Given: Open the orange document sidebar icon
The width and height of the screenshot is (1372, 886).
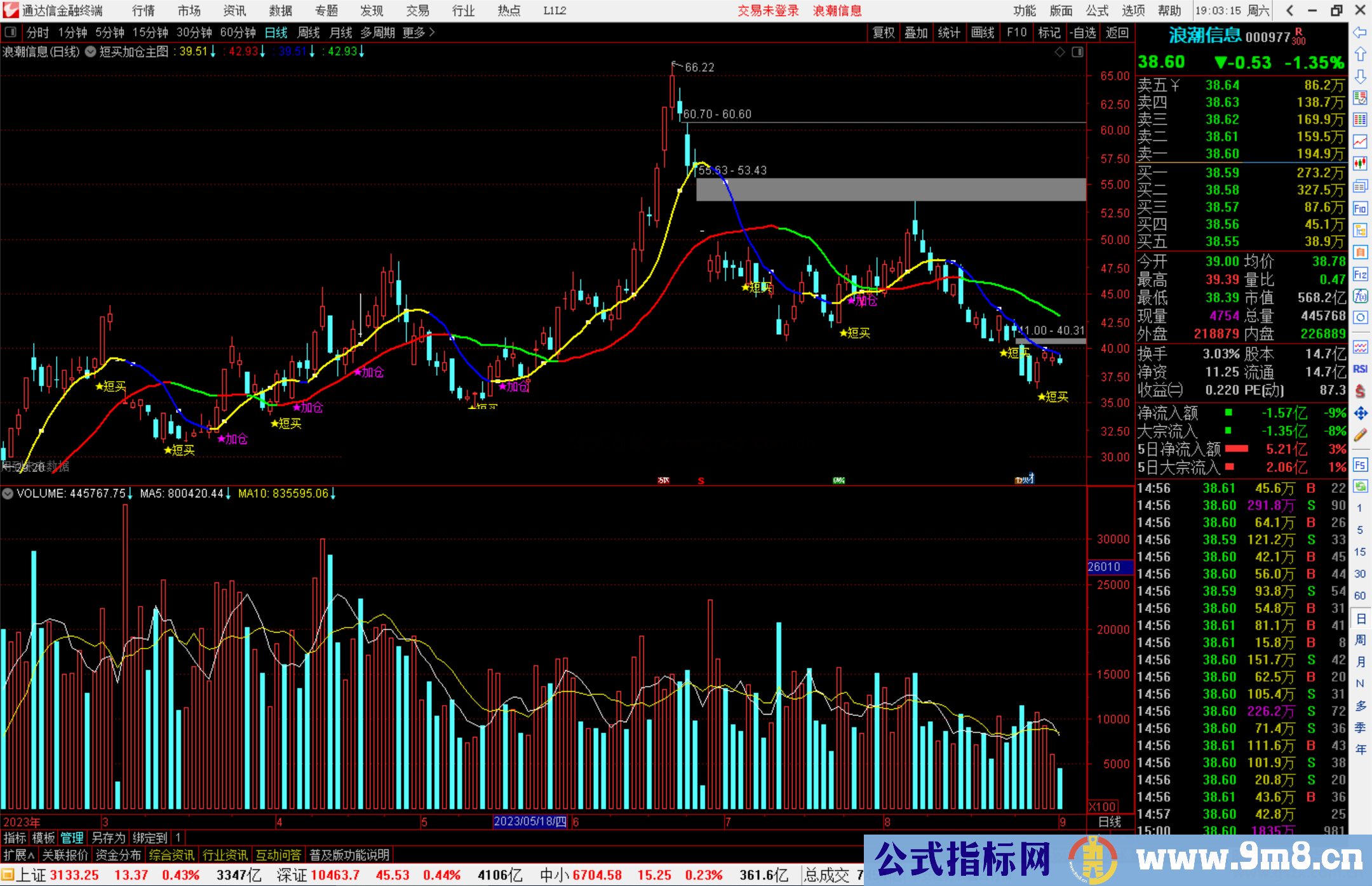Looking at the screenshot, I should click(x=1360, y=252).
